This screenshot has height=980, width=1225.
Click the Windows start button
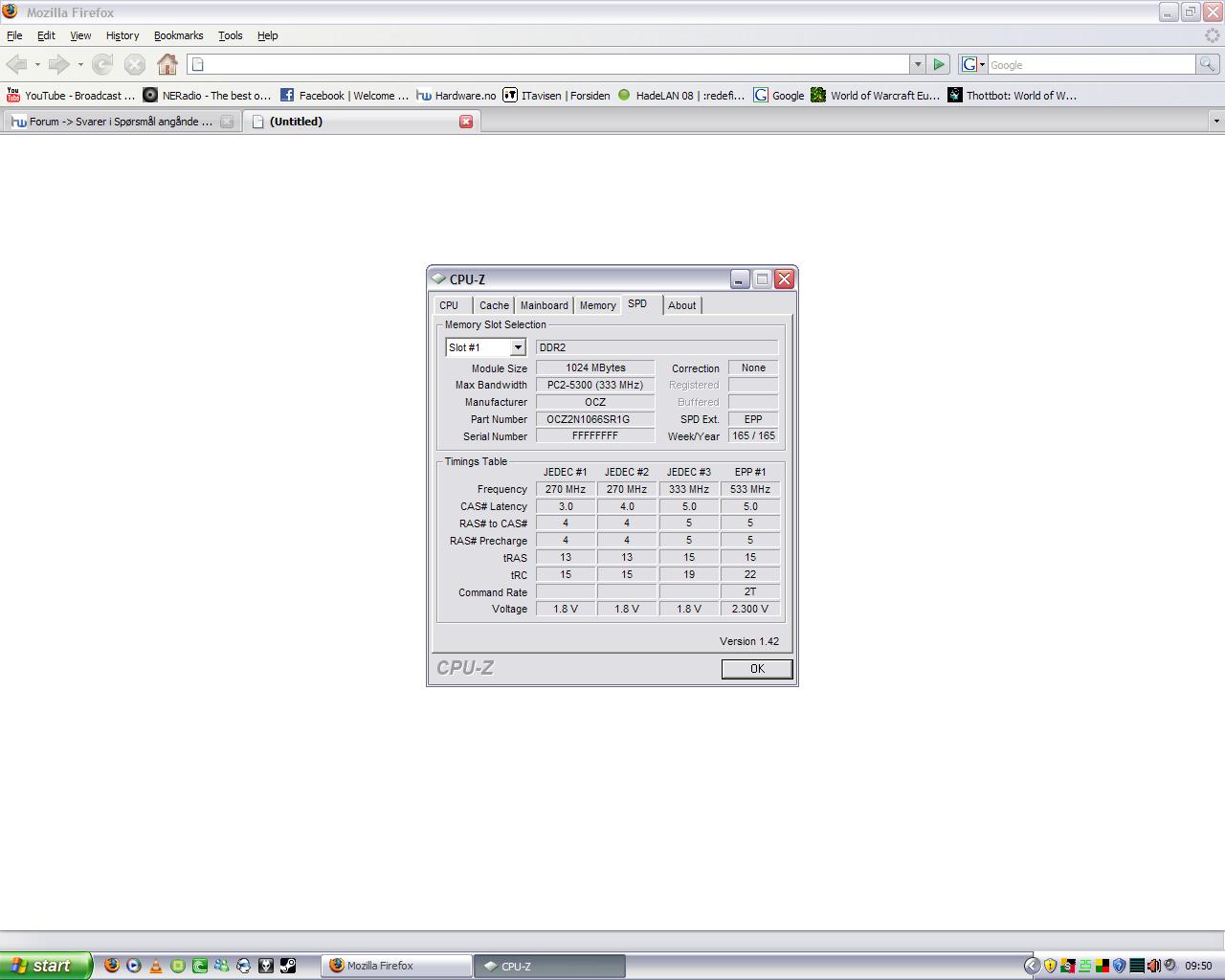click(45, 966)
